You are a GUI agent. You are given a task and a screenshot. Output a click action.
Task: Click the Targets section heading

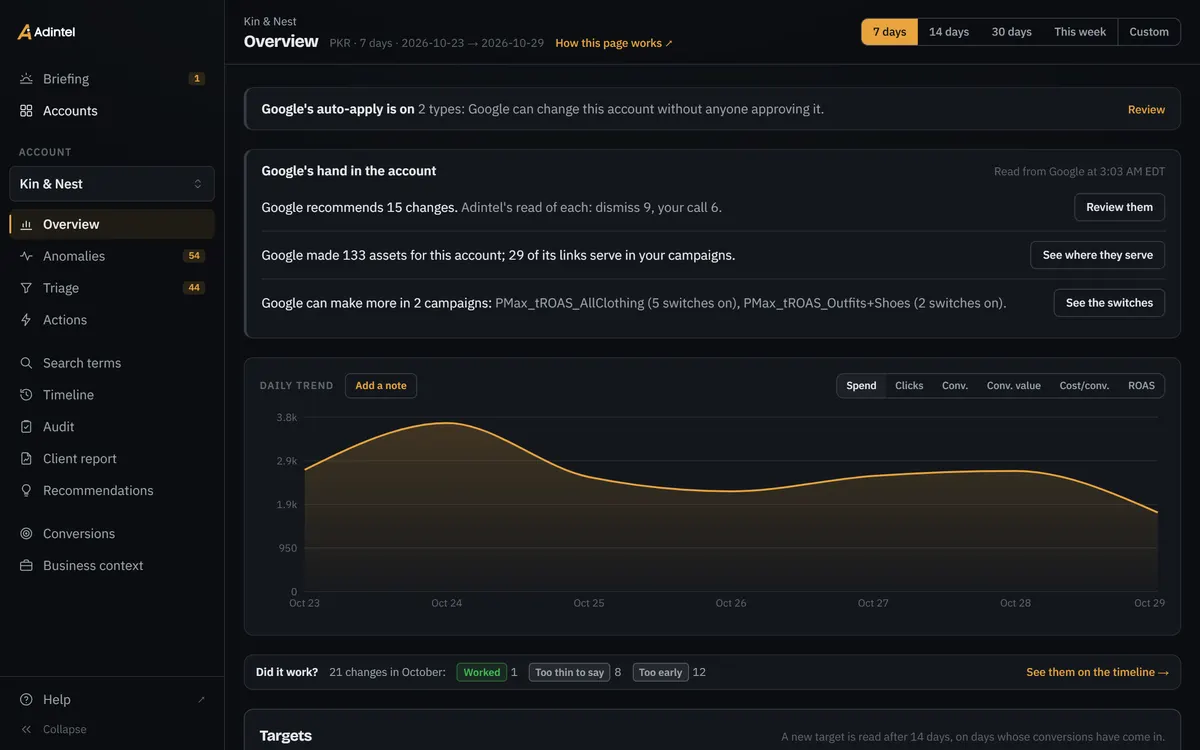(x=286, y=736)
